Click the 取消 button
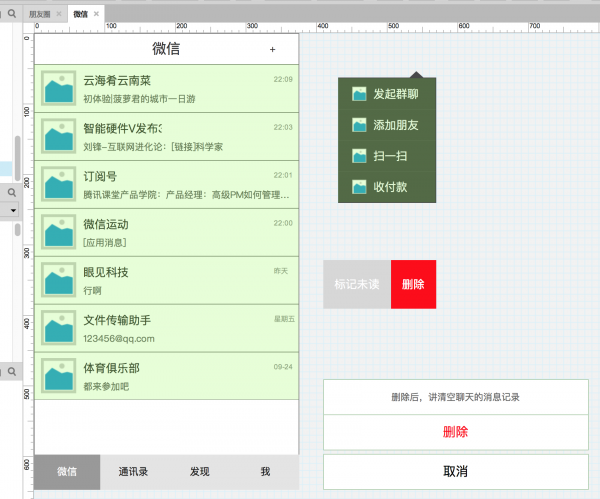Image resolution: width=600 pixels, height=499 pixels. point(456,472)
